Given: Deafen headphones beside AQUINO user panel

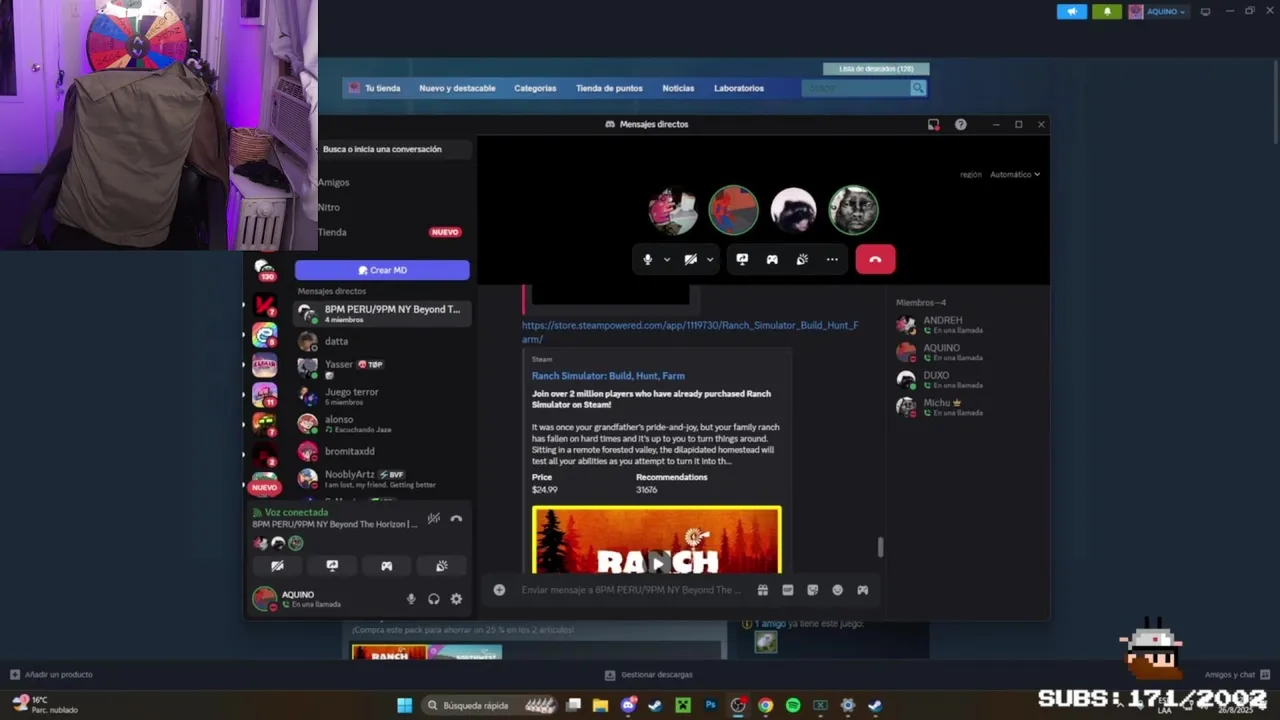Looking at the screenshot, I should coord(433,599).
